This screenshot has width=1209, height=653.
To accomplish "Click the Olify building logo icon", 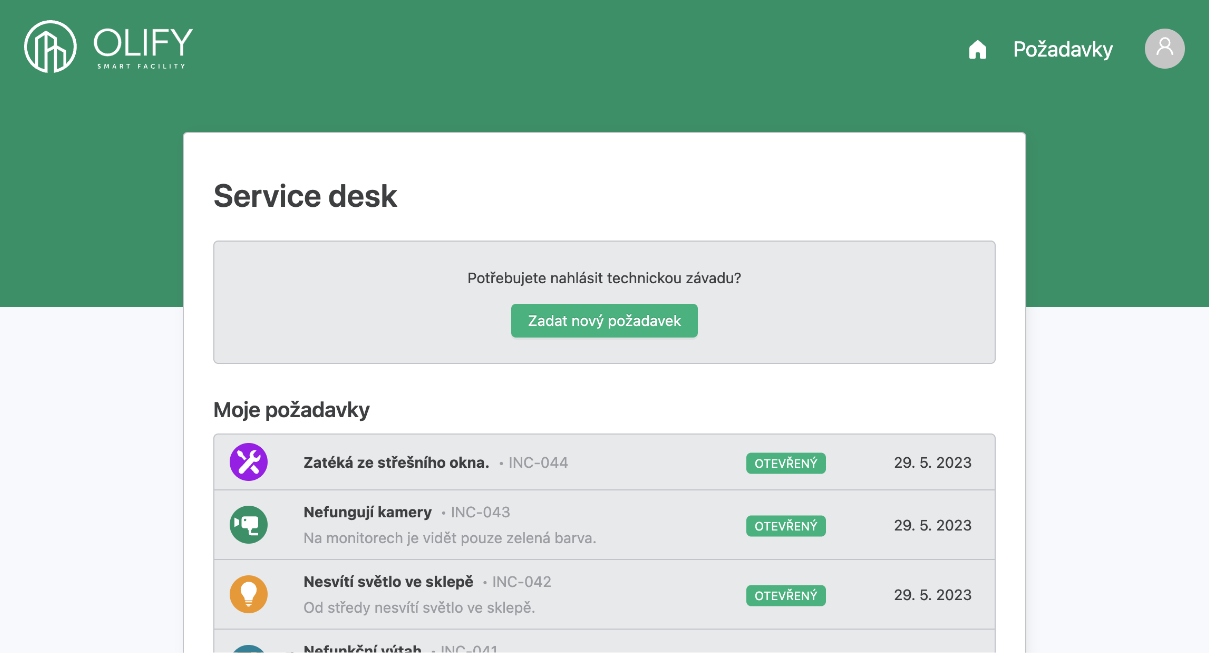I will coord(50,47).
